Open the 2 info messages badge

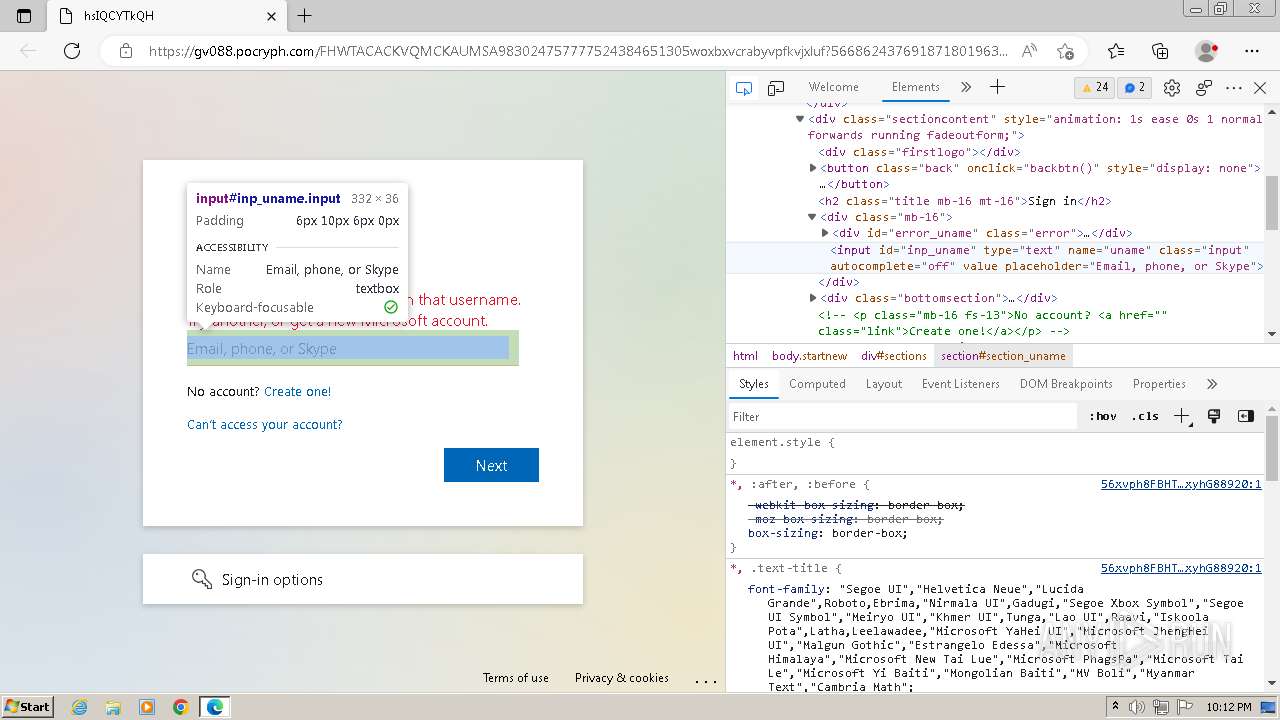(1135, 87)
